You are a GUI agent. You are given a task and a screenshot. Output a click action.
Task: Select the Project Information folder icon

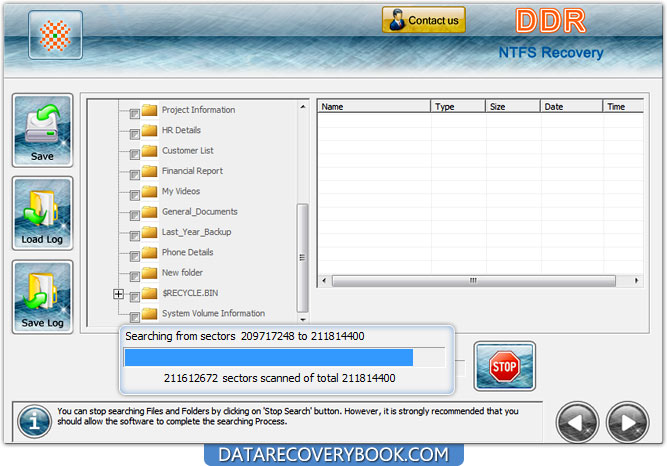[x=149, y=110]
